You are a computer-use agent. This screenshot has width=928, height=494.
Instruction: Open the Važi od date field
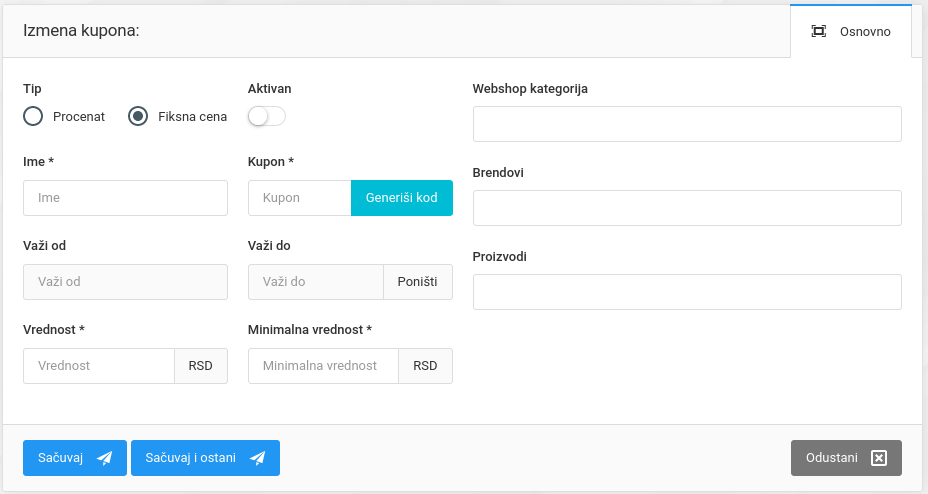click(125, 282)
